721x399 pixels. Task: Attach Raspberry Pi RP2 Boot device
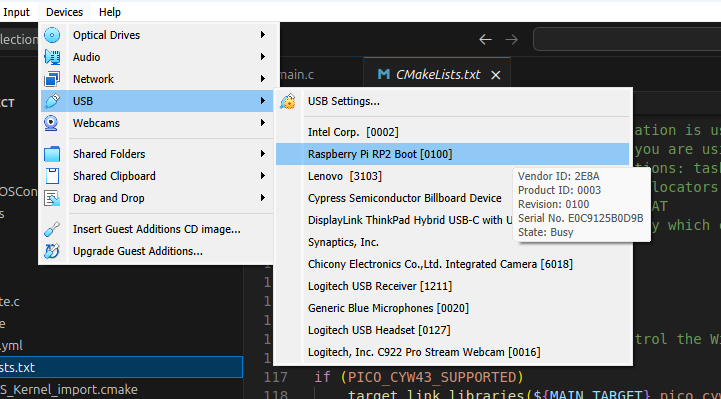tap(452, 154)
